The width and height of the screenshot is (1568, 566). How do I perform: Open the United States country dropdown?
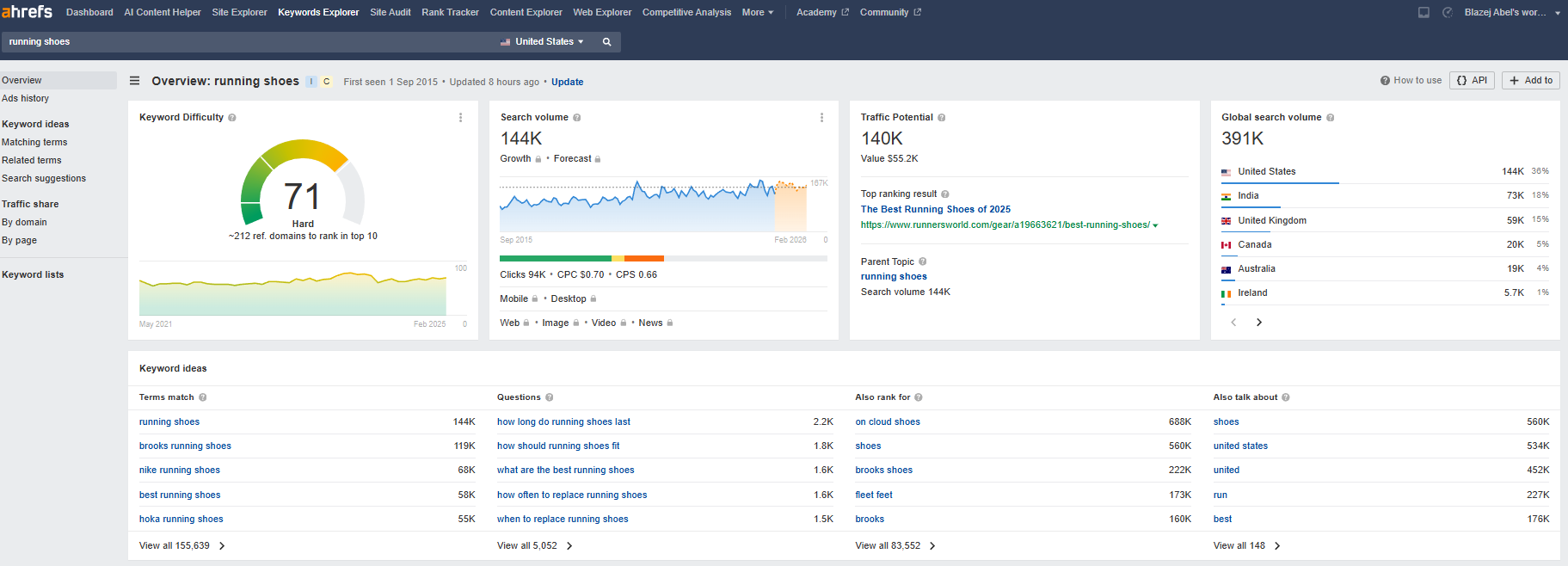coord(542,41)
